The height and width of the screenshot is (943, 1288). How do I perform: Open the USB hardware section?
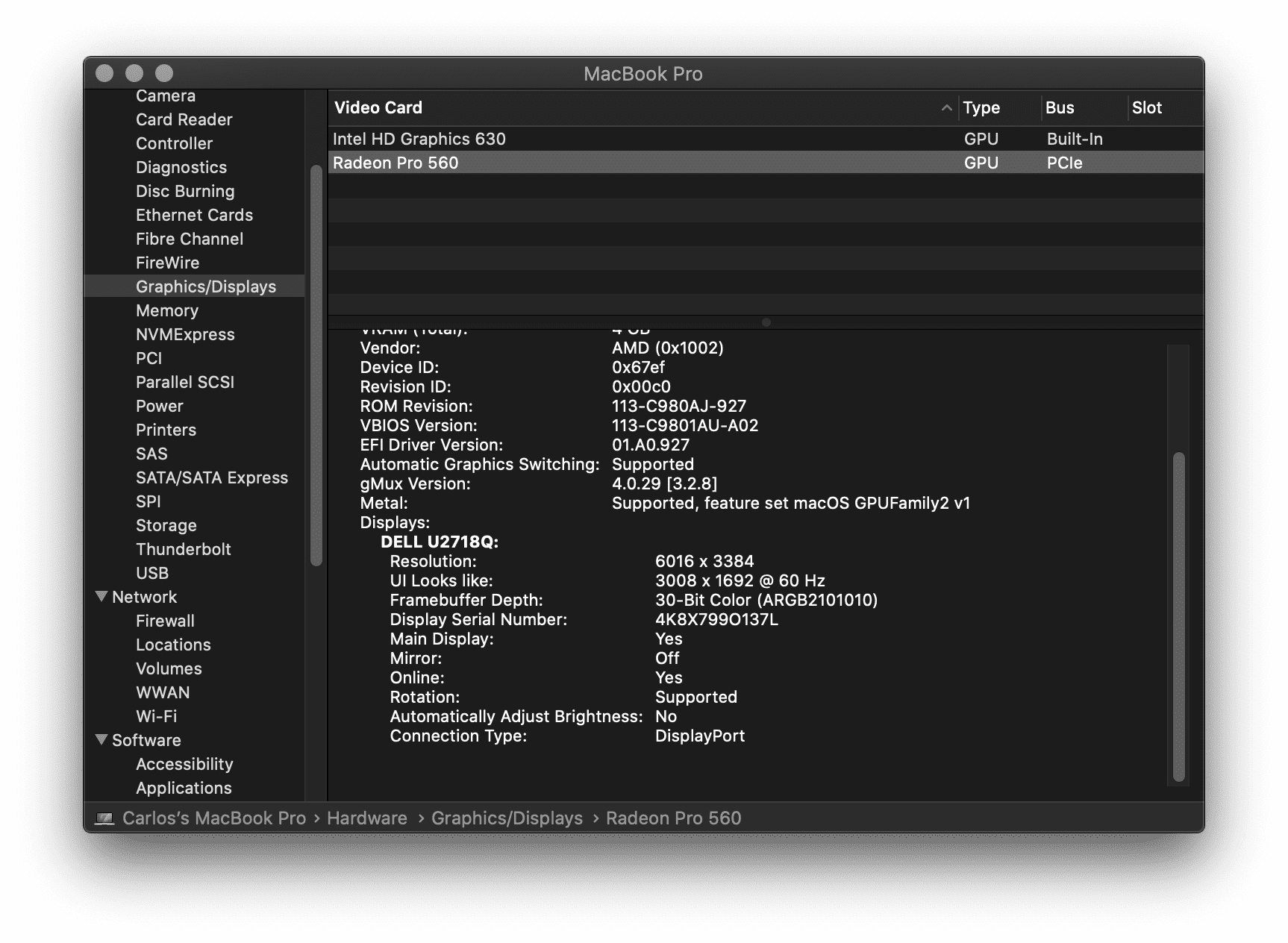[152, 573]
